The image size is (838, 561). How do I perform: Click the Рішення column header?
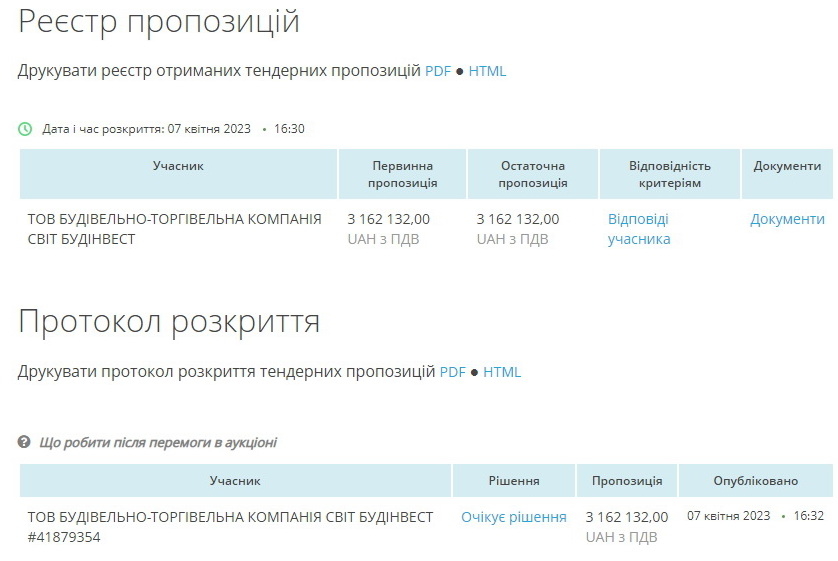tap(513, 481)
